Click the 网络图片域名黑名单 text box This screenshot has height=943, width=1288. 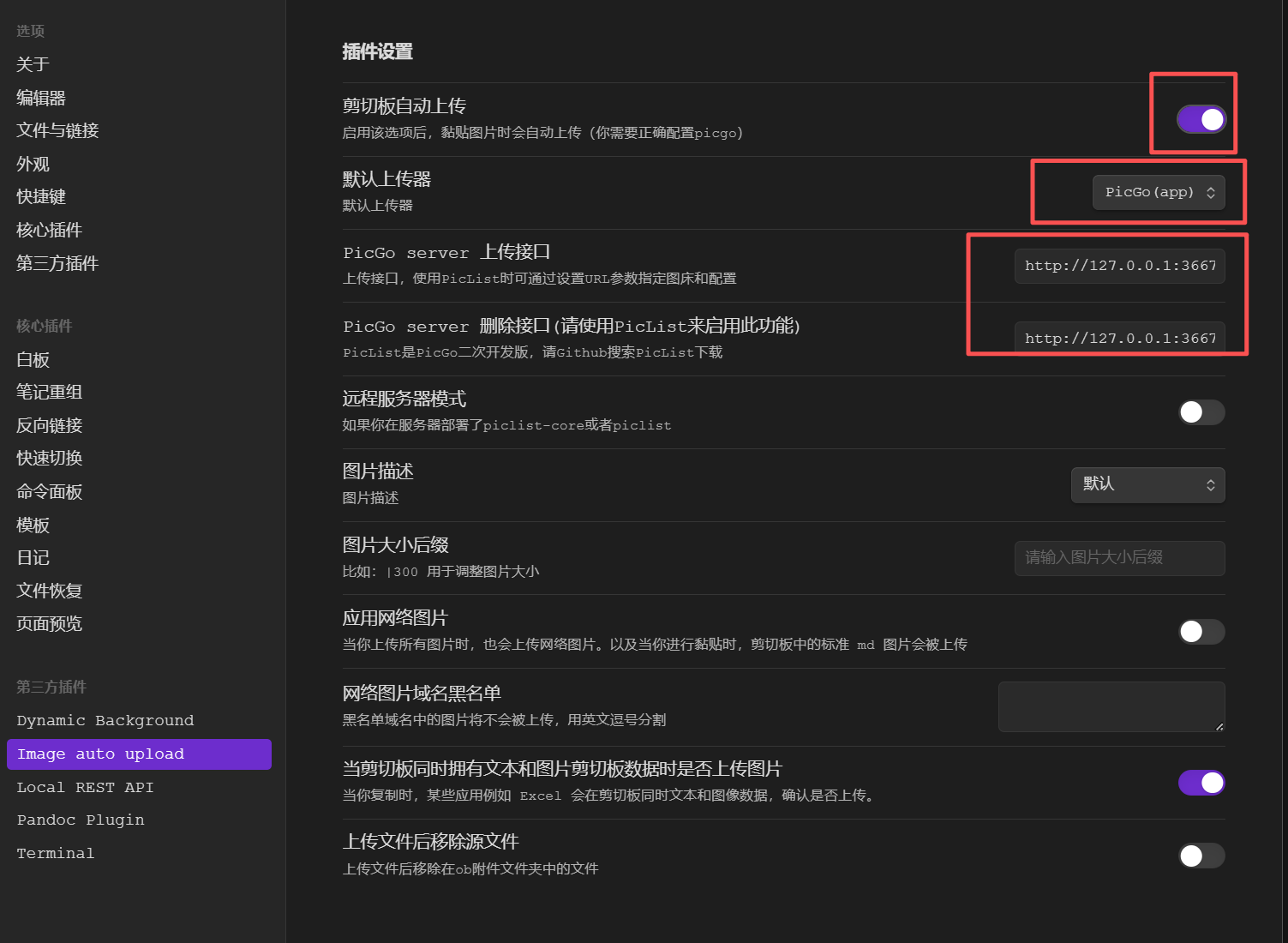pos(1111,706)
